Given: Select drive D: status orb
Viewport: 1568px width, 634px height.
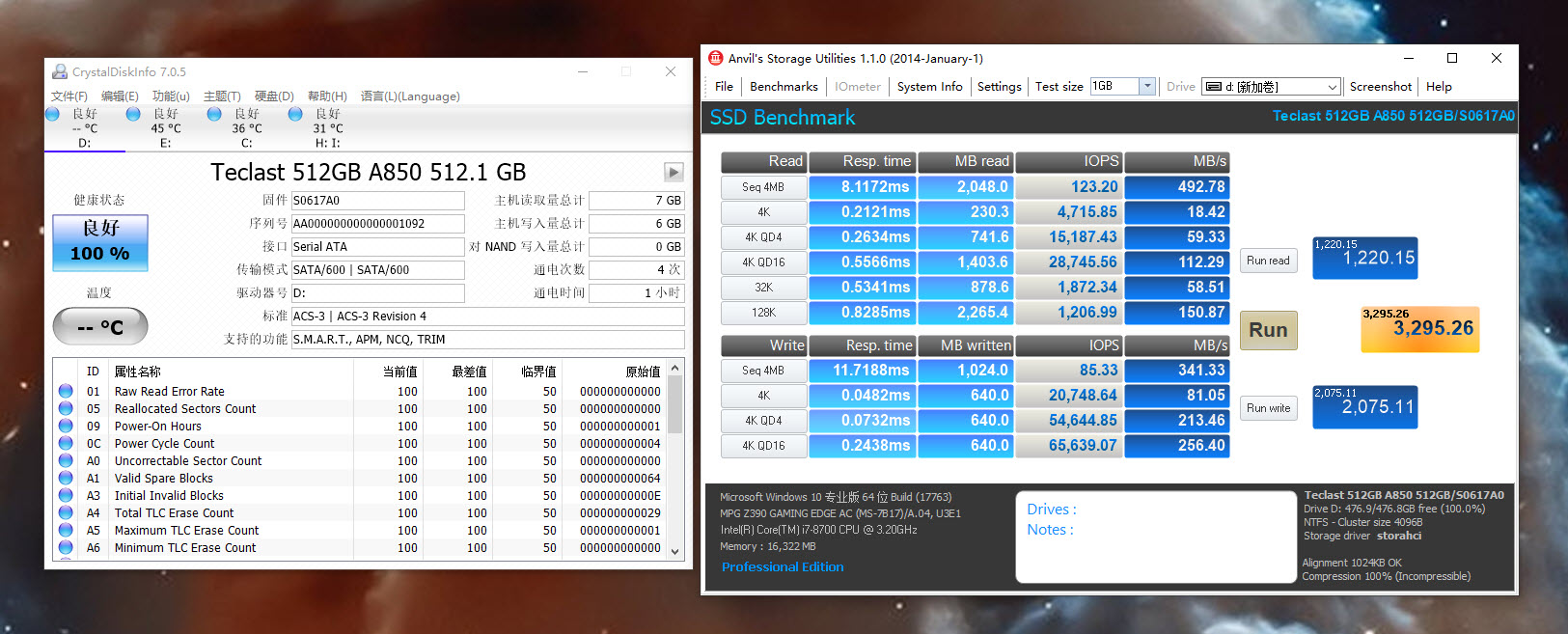Looking at the screenshot, I should tap(53, 115).
